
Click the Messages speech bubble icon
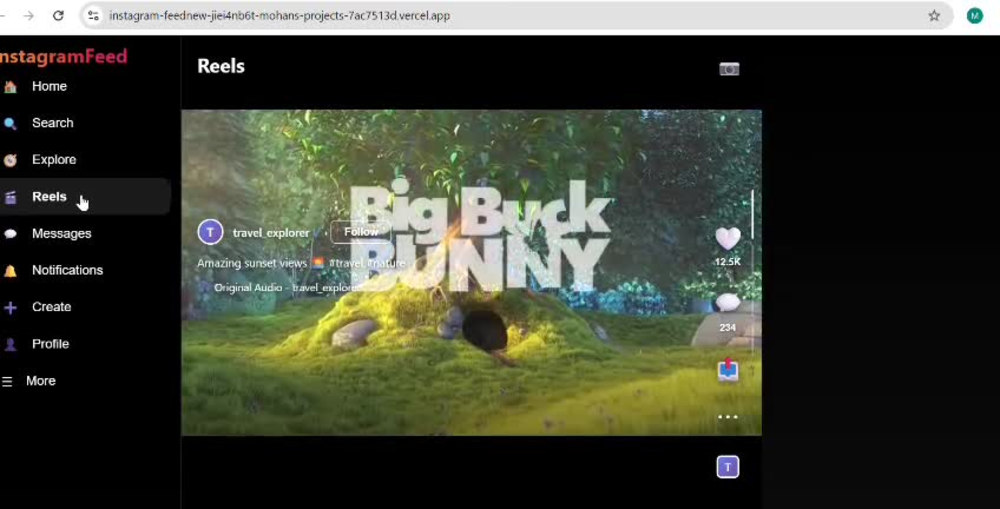[x=10, y=234]
